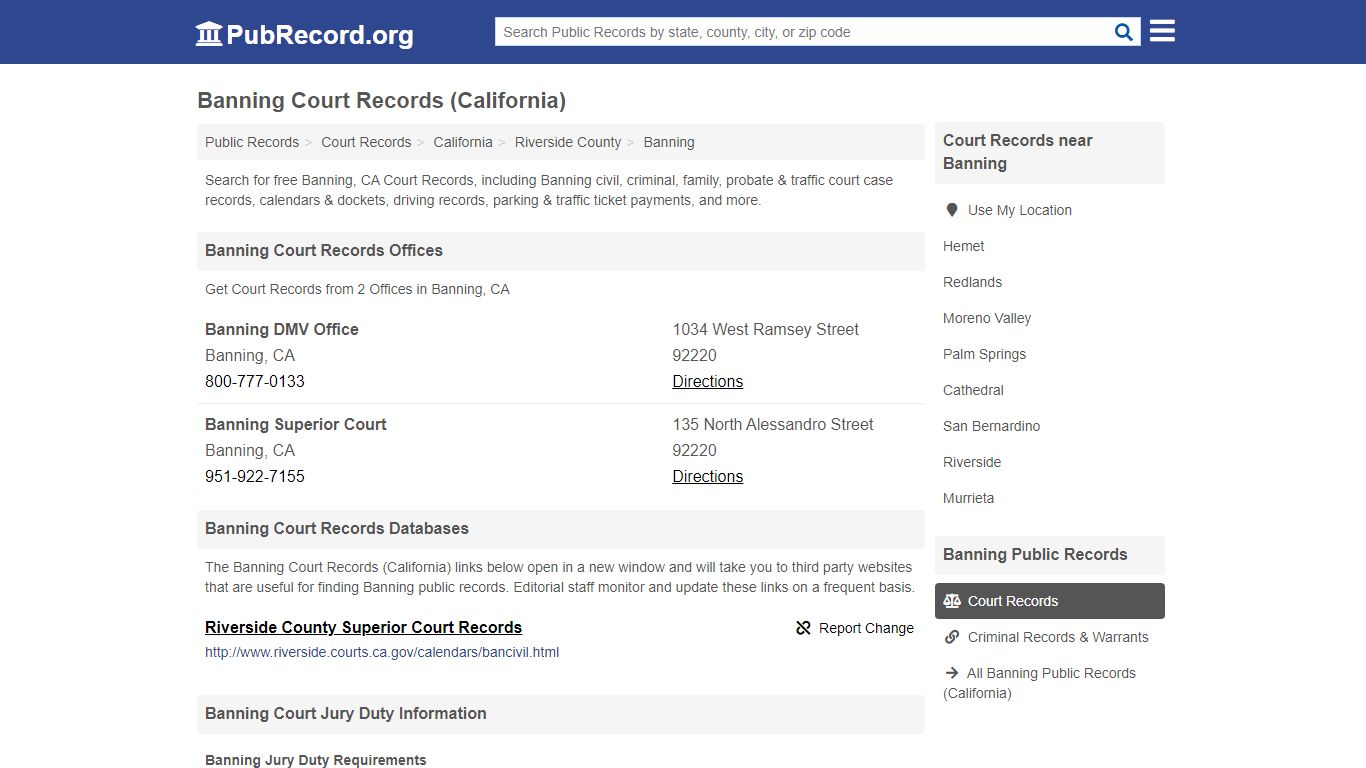This screenshot has width=1366, height=768.
Task: Open Hemet court records
Action: 964,246
